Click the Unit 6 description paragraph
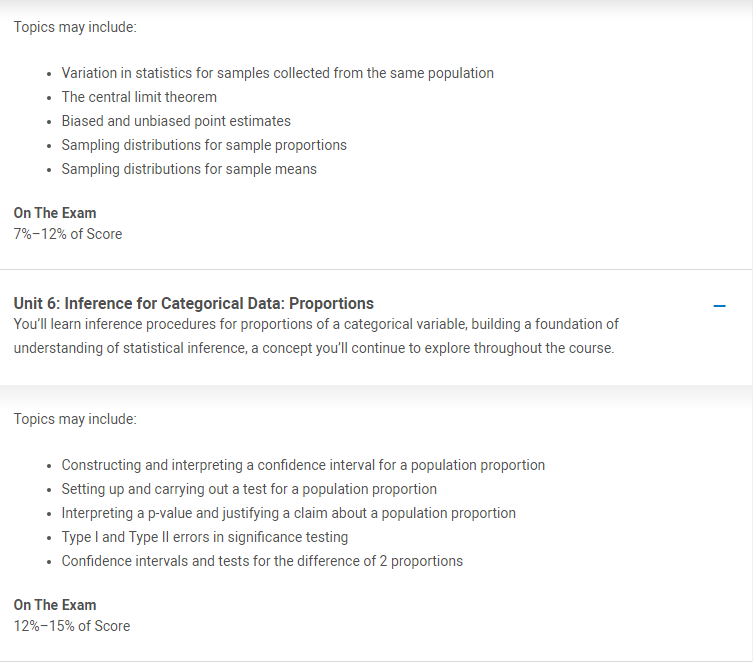The height and width of the screenshot is (662, 753). 316,336
